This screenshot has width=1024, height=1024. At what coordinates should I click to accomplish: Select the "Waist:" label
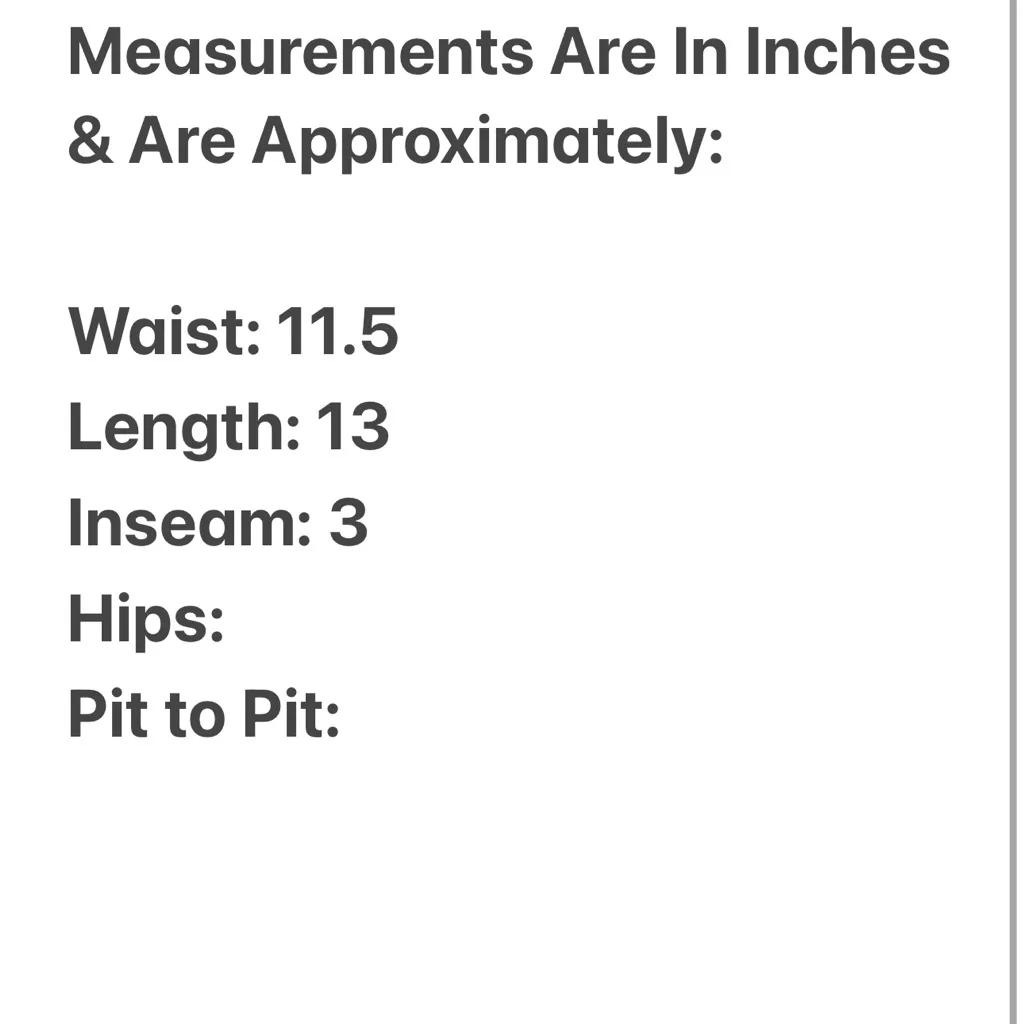pyautogui.click(x=165, y=331)
